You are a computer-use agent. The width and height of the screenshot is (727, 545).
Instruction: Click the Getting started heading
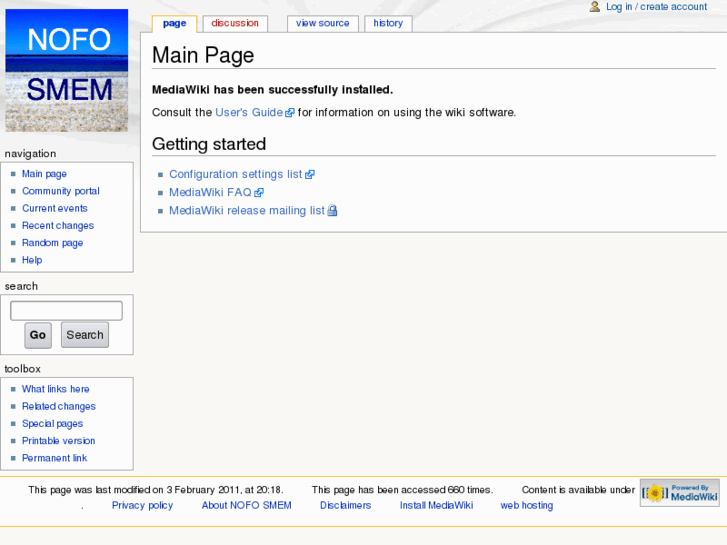209,144
